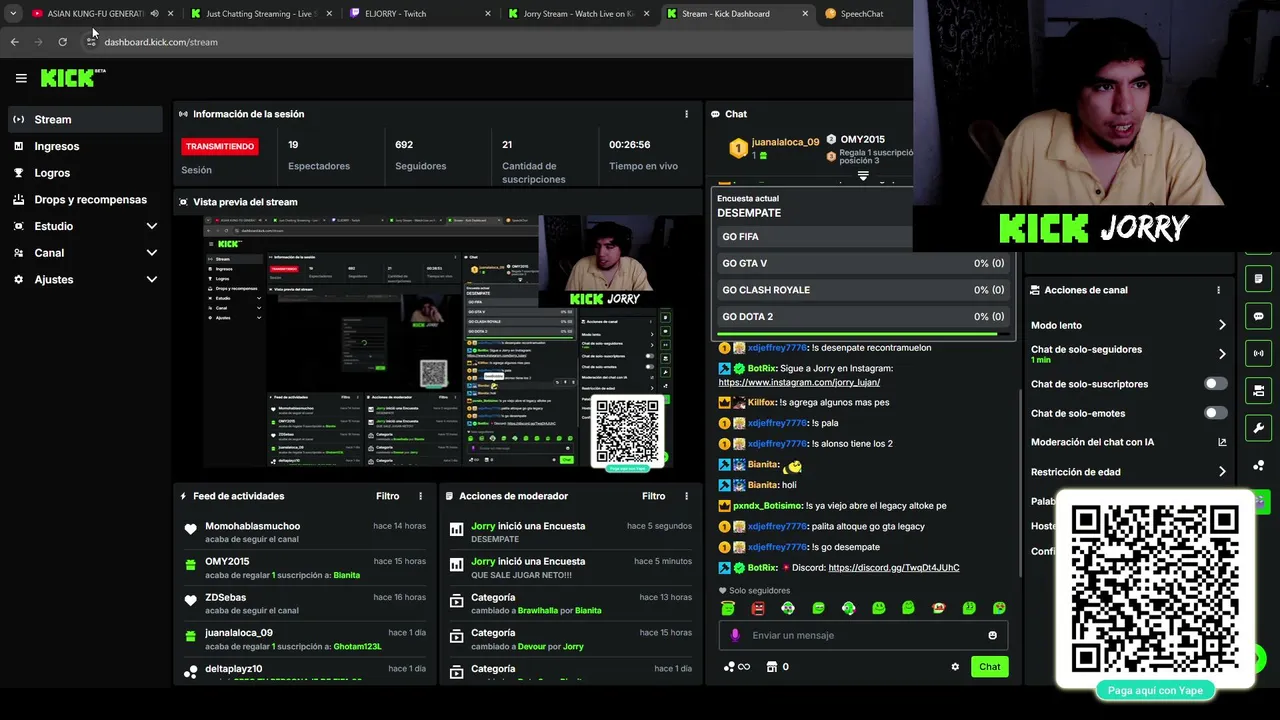Viewport: 1280px width, 720px height.
Task: Open Modo lento options chevron
Action: tap(1221, 325)
